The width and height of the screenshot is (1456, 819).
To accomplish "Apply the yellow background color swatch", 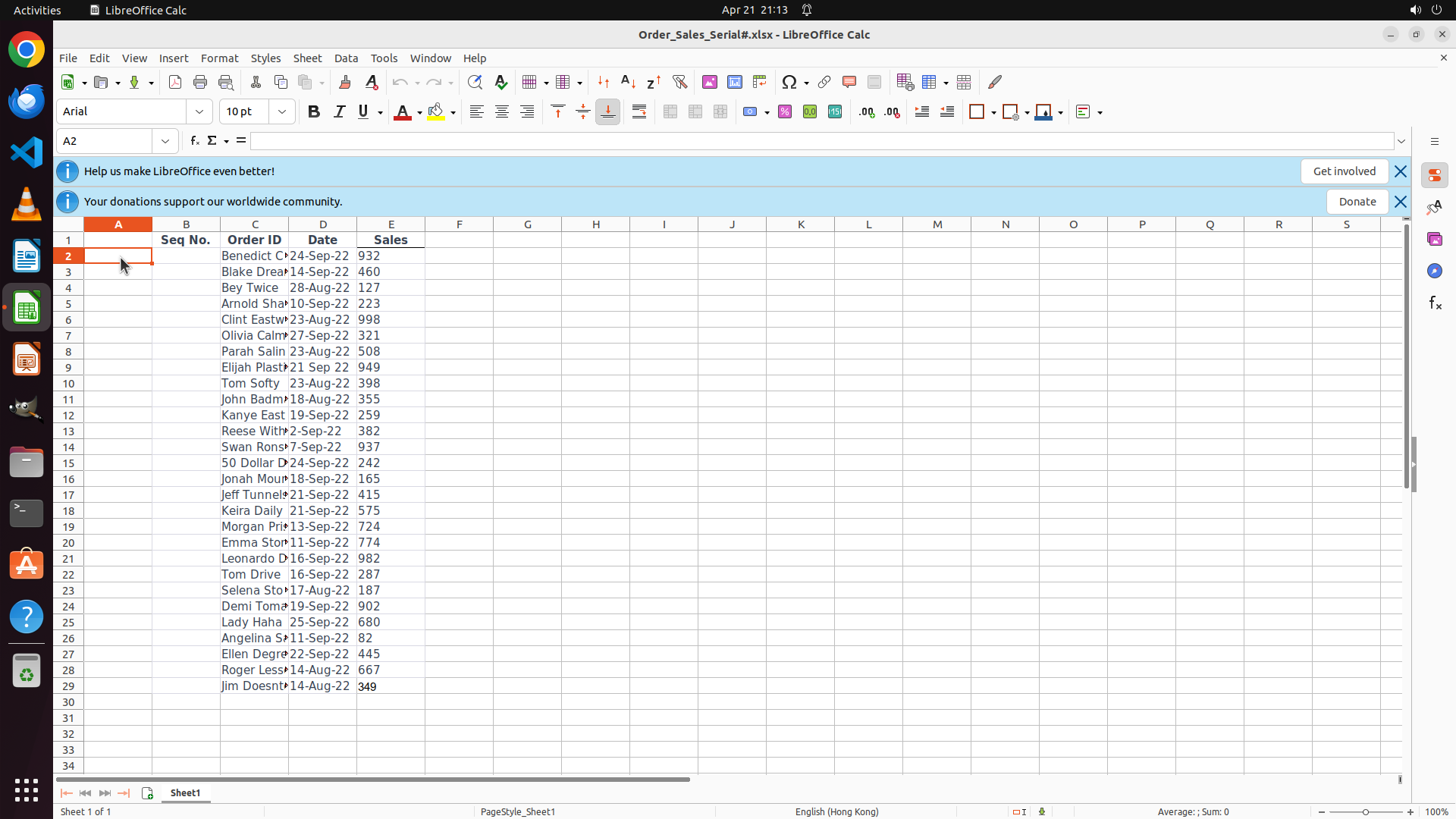I will pyautogui.click(x=435, y=112).
